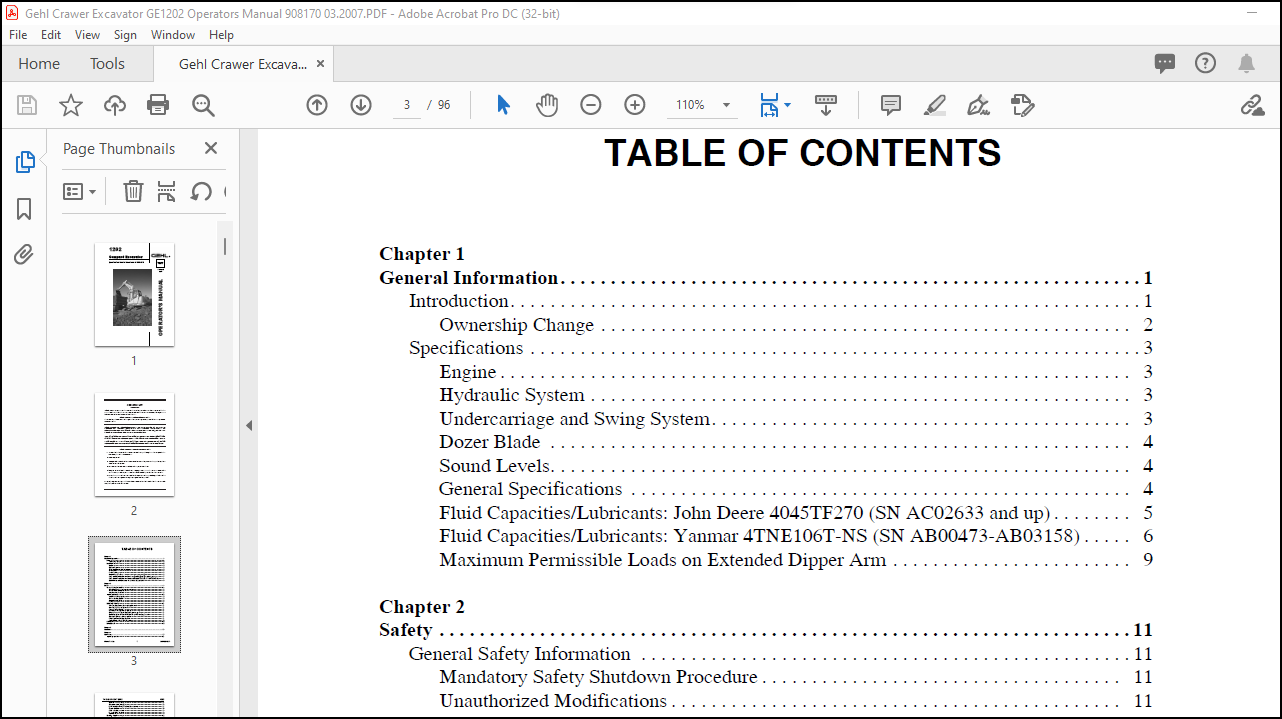Open thumbnails options dropdown
Viewport: 1282px width, 719px height.
click(x=80, y=191)
